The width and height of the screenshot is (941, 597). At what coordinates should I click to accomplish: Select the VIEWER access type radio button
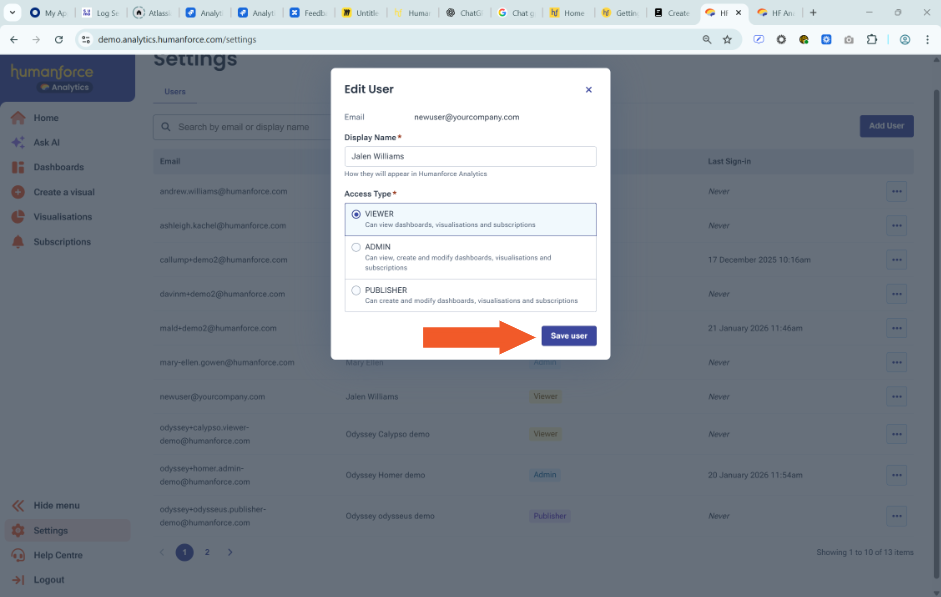[x=356, y=214]
